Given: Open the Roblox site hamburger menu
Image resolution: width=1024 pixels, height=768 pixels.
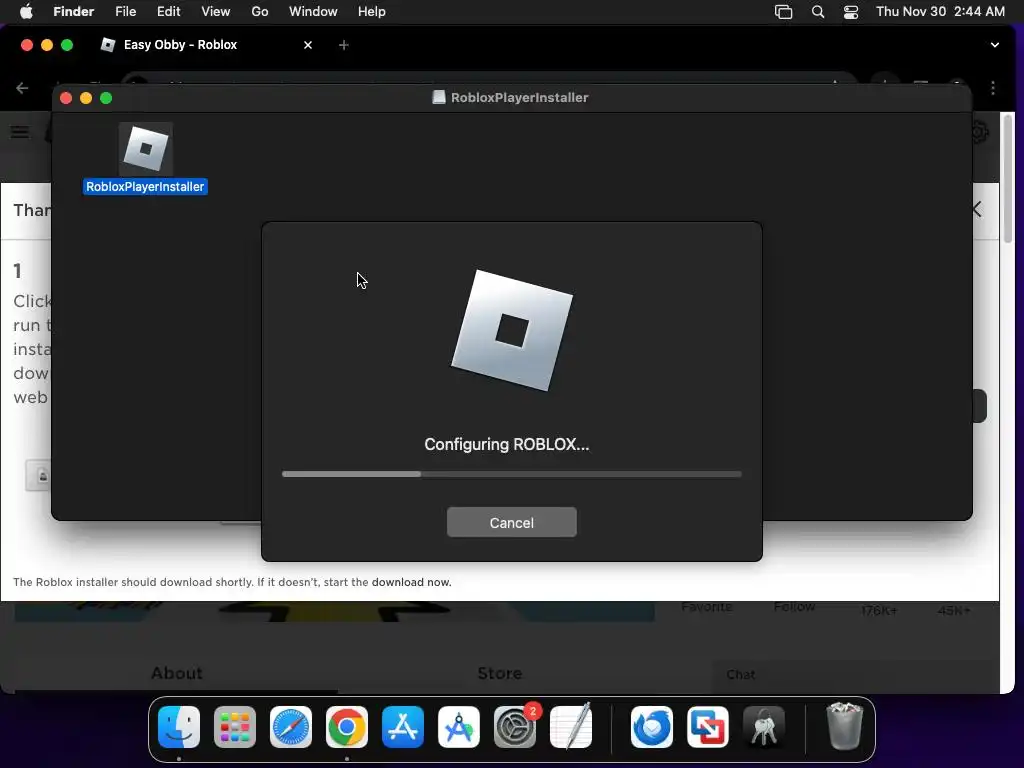Looking at the screenshot, I should [x=20, y=132].
